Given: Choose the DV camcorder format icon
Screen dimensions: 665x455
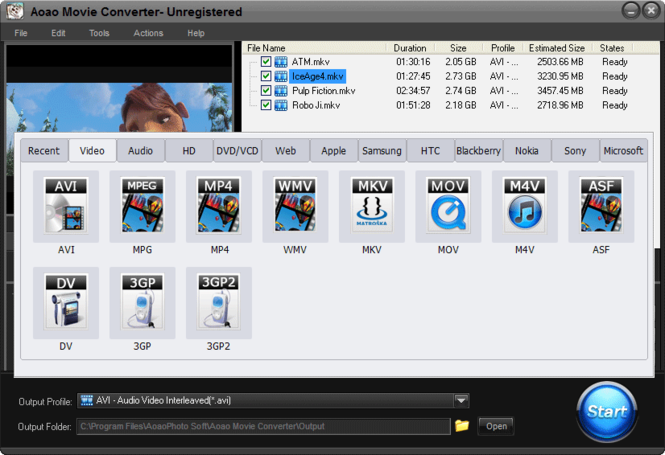Looking at the screenshot, I should [66, 303].
